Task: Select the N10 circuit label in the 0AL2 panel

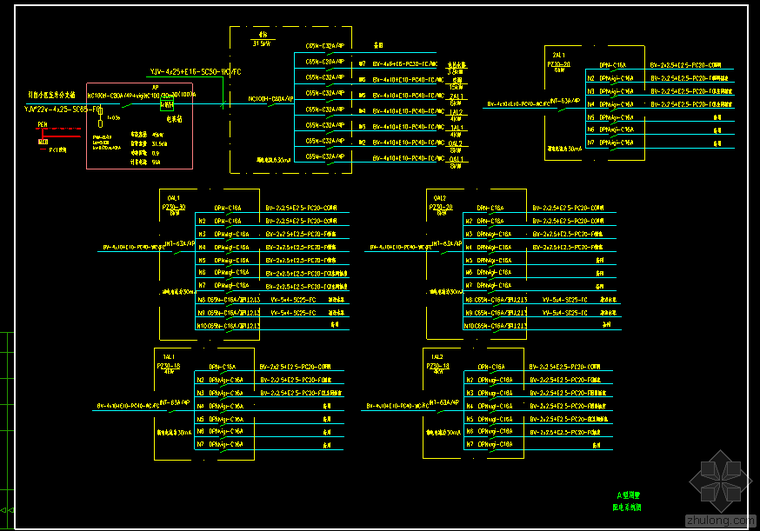Action: tap(469, 326)
